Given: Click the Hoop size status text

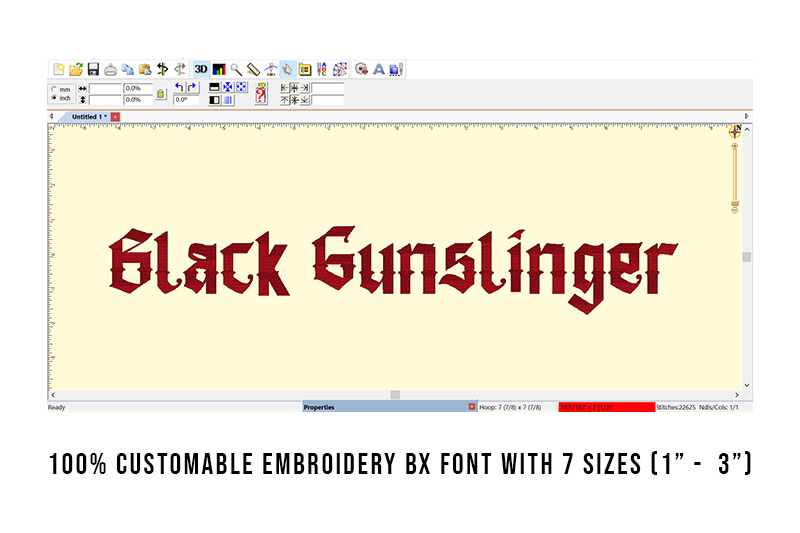Looking at the screenshot, I should coord(510,407).
